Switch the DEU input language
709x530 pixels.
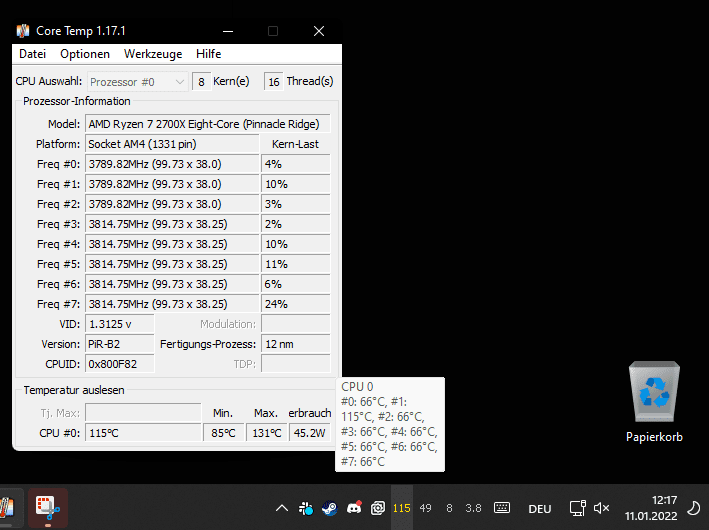[x=540, y=509]
